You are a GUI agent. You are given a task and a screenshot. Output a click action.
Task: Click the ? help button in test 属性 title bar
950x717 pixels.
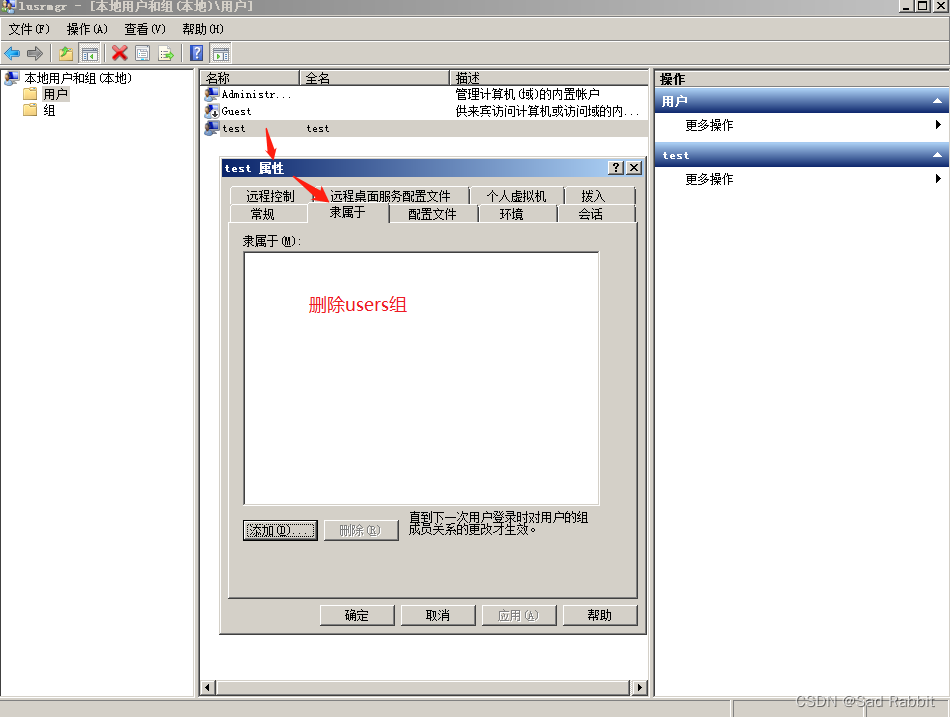point(616,168)
